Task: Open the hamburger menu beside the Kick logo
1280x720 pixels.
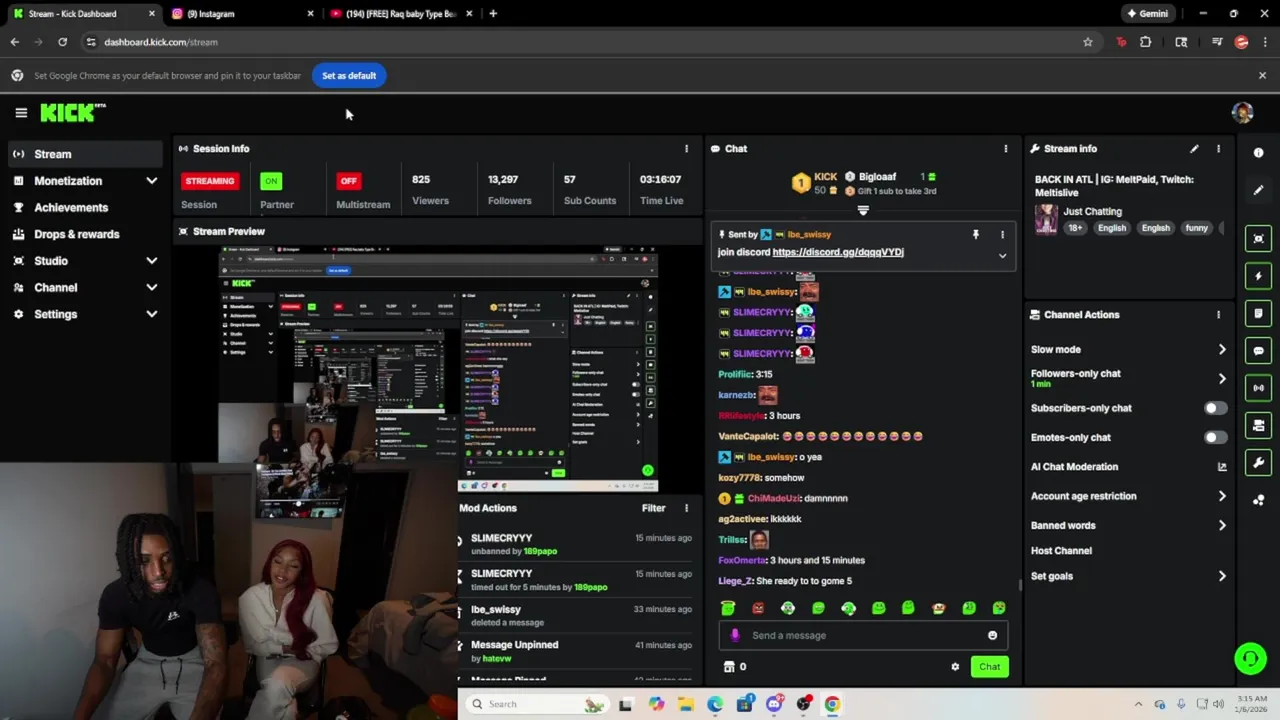Action: click(21, 113)
